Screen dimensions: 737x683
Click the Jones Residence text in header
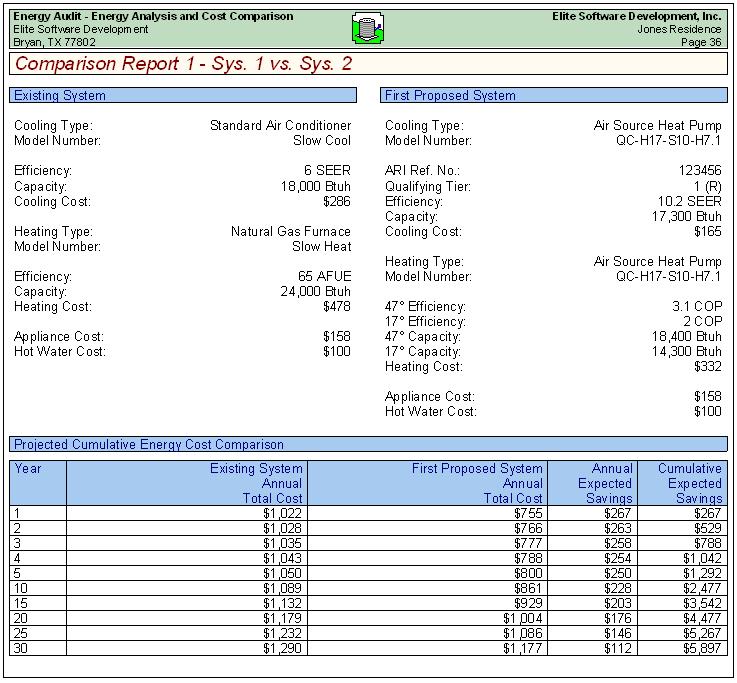click(679, 29)
